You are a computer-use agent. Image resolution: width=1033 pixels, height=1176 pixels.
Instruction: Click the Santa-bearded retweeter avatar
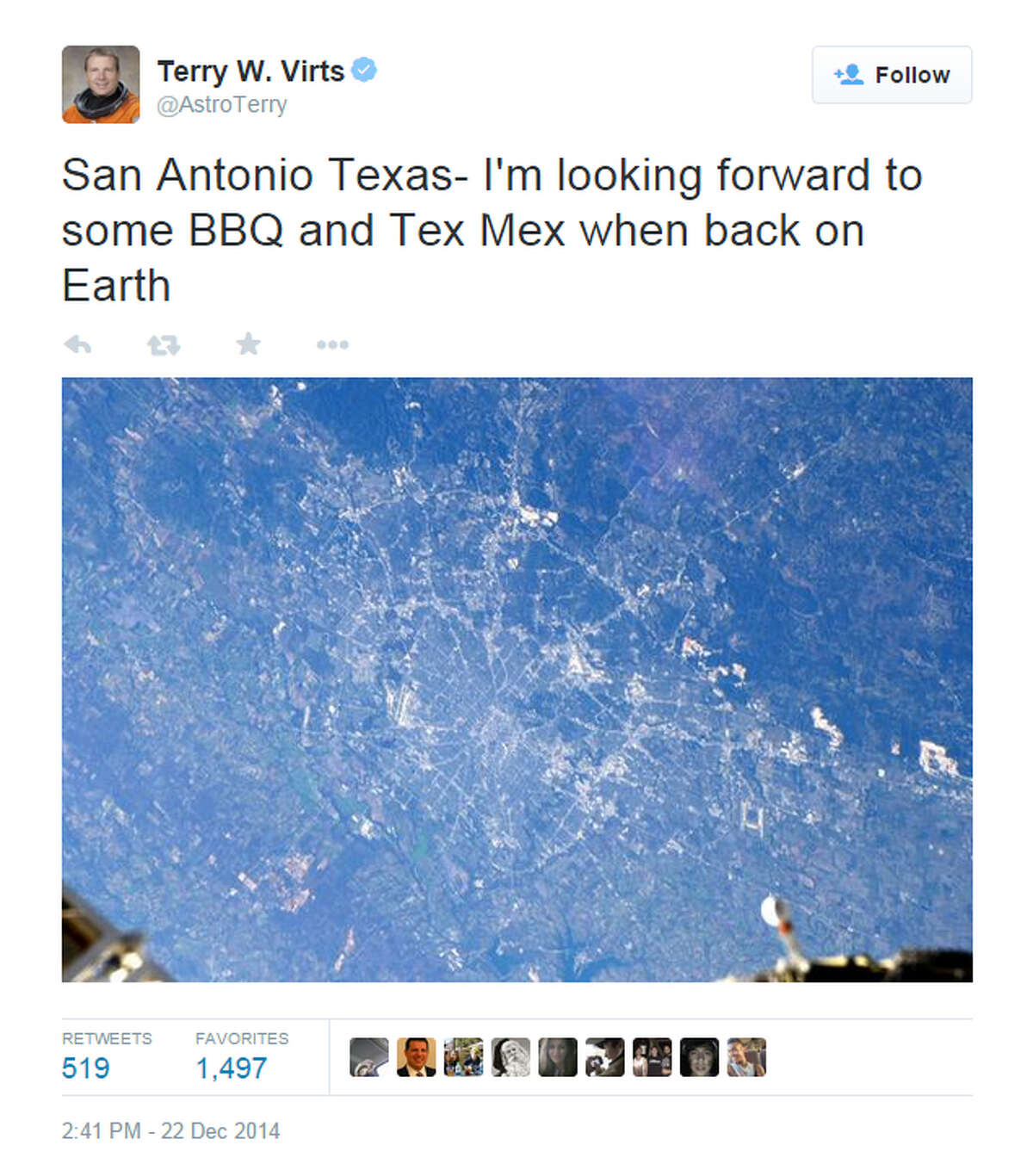[x=510, y=1055]
